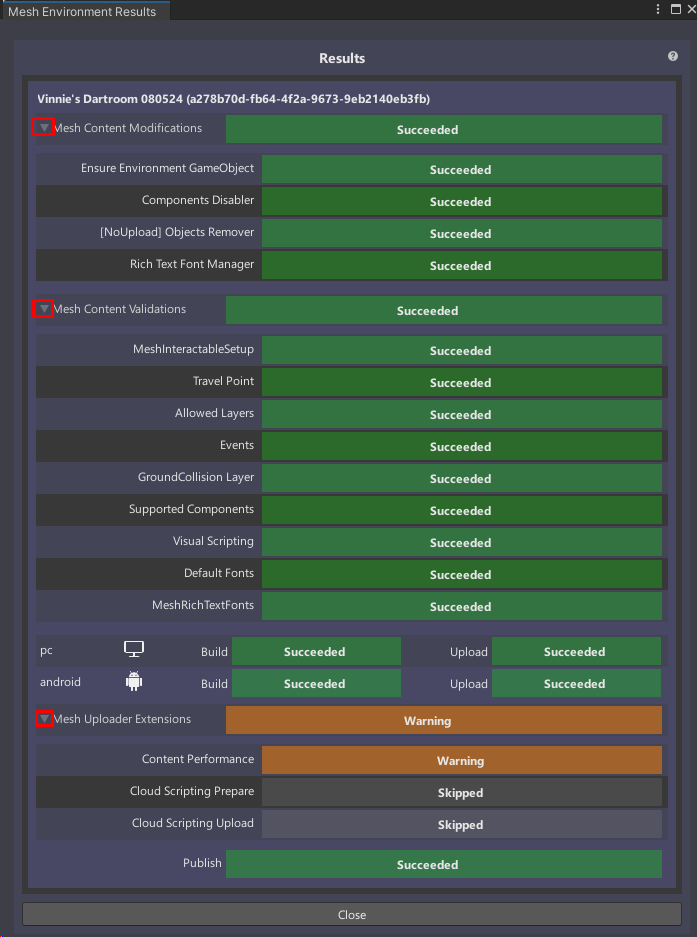
Task: Click the Cloud Scripting Upload Skipped badge
Action: pyautogui.click(x=460, y=824)
